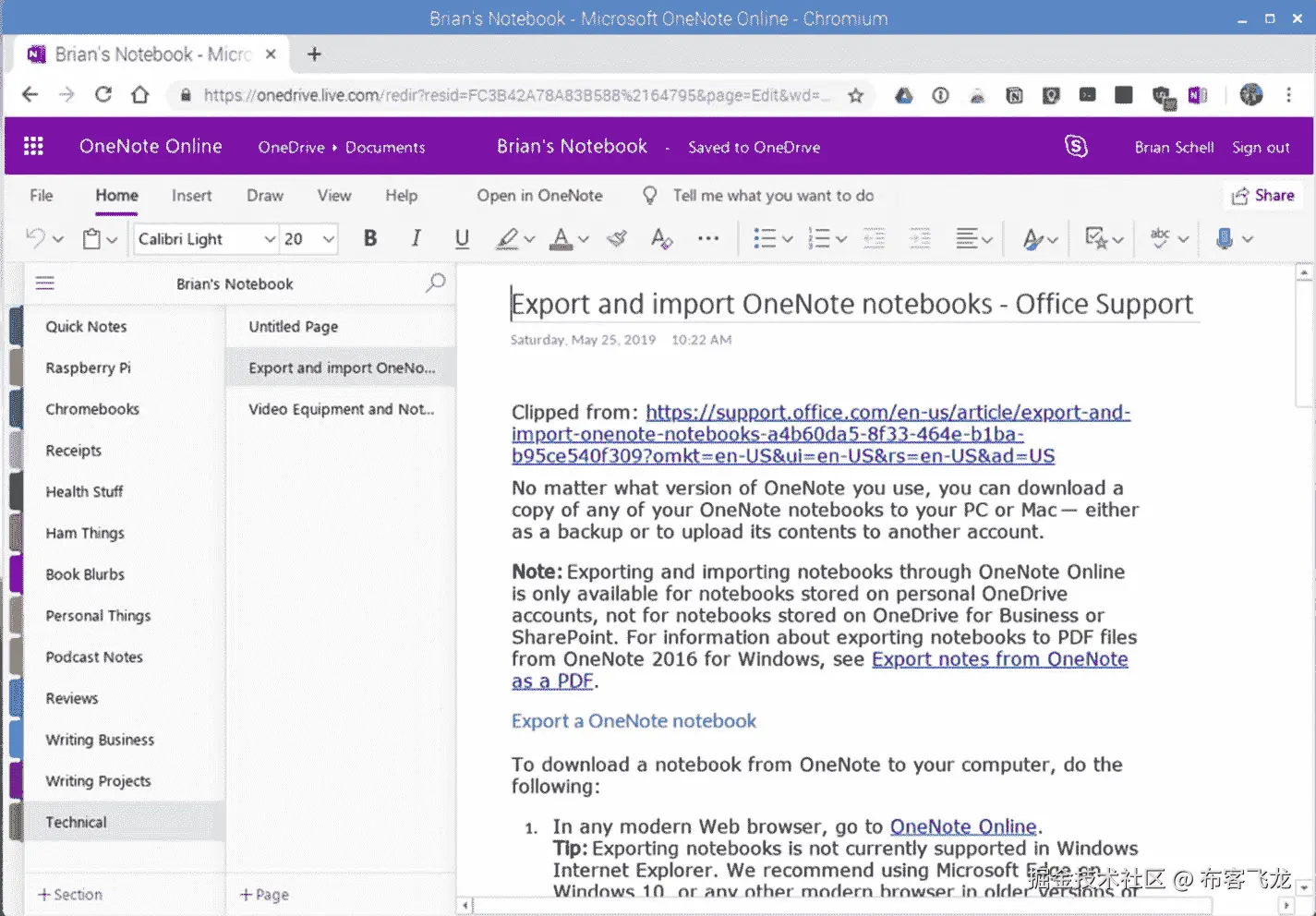Toggle bold formatting in the ribbon
The width and height of the screenshot is (1316, 916).
pos(370,239)
